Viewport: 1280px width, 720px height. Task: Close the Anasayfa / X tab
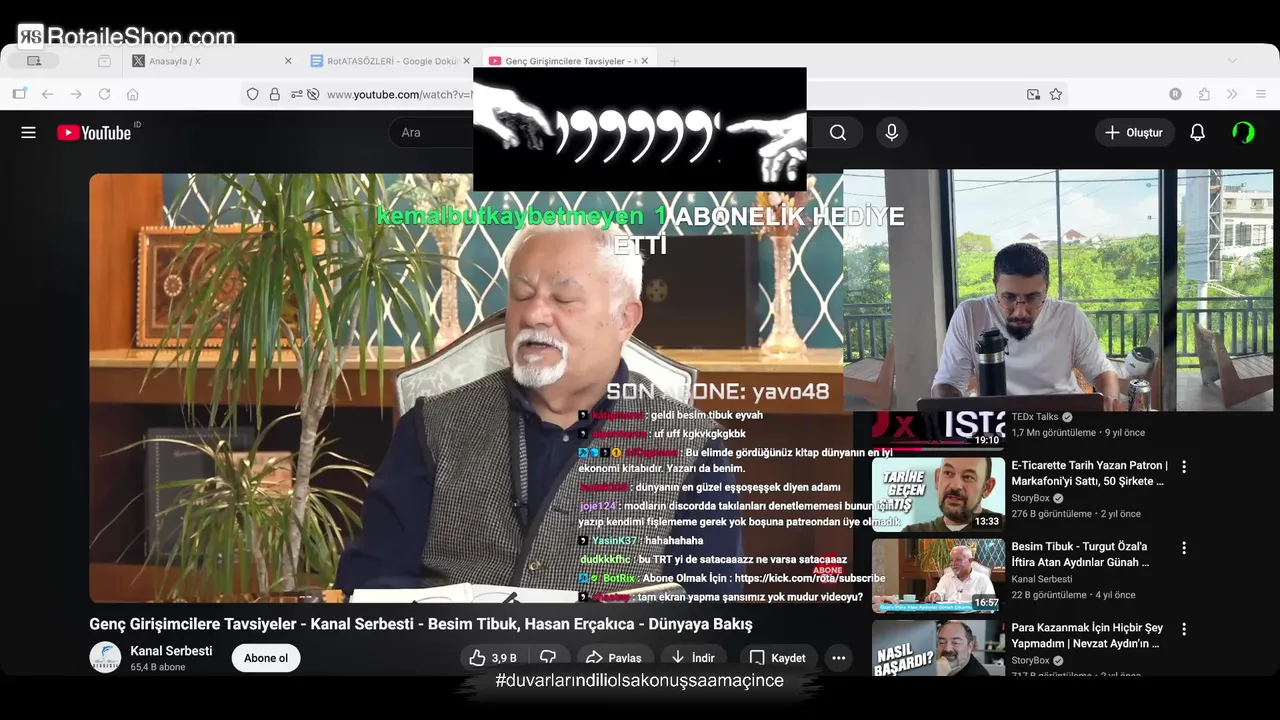(288, 61)
